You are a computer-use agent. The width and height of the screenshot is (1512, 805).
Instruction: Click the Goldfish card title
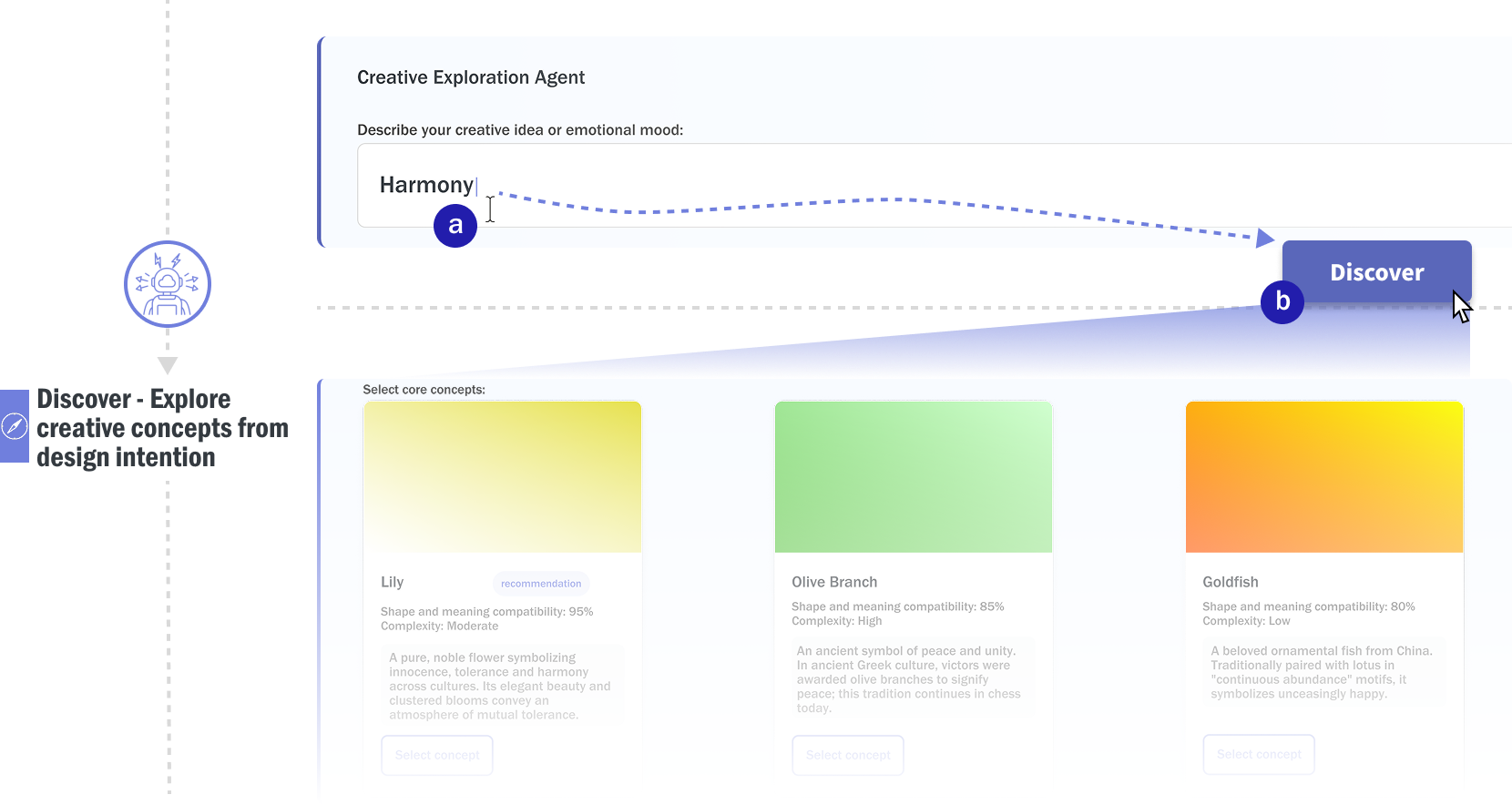pyautogui.click(x=1231, y=582)
